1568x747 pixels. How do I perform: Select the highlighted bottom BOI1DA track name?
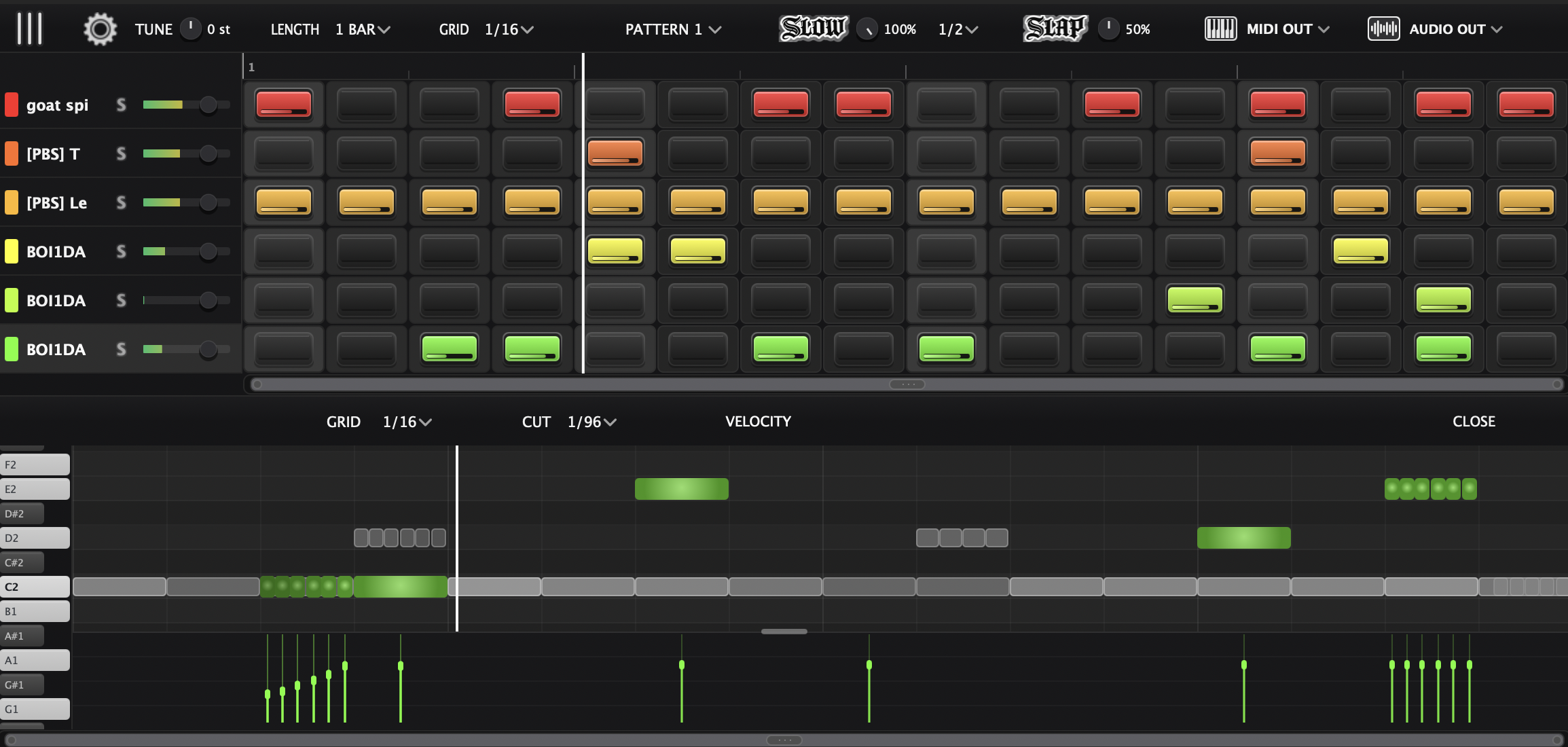[56, 349]
